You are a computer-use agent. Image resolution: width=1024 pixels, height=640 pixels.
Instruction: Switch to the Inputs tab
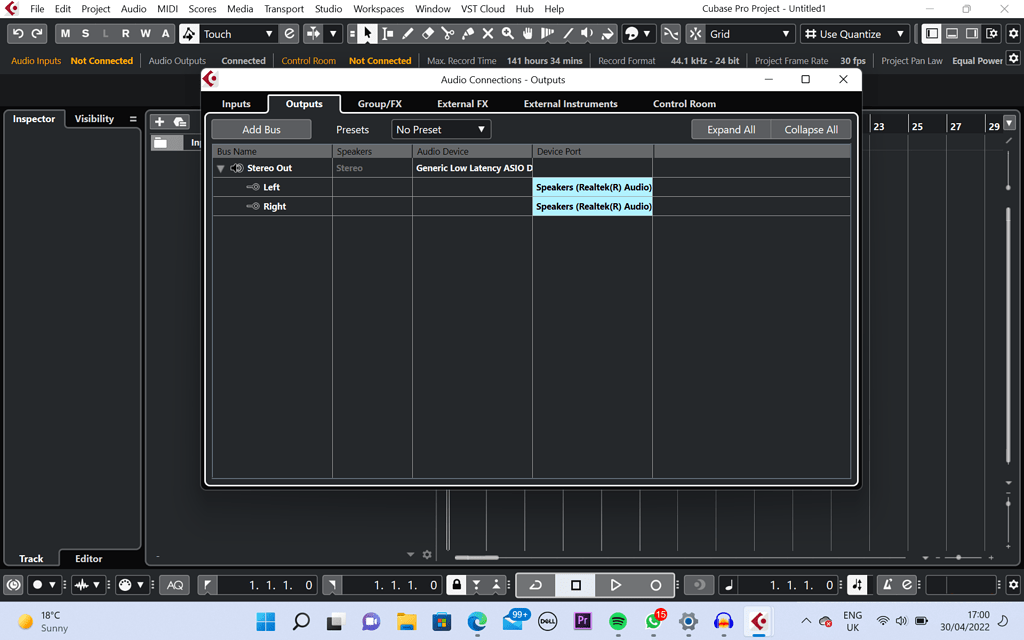coord(236,104)
